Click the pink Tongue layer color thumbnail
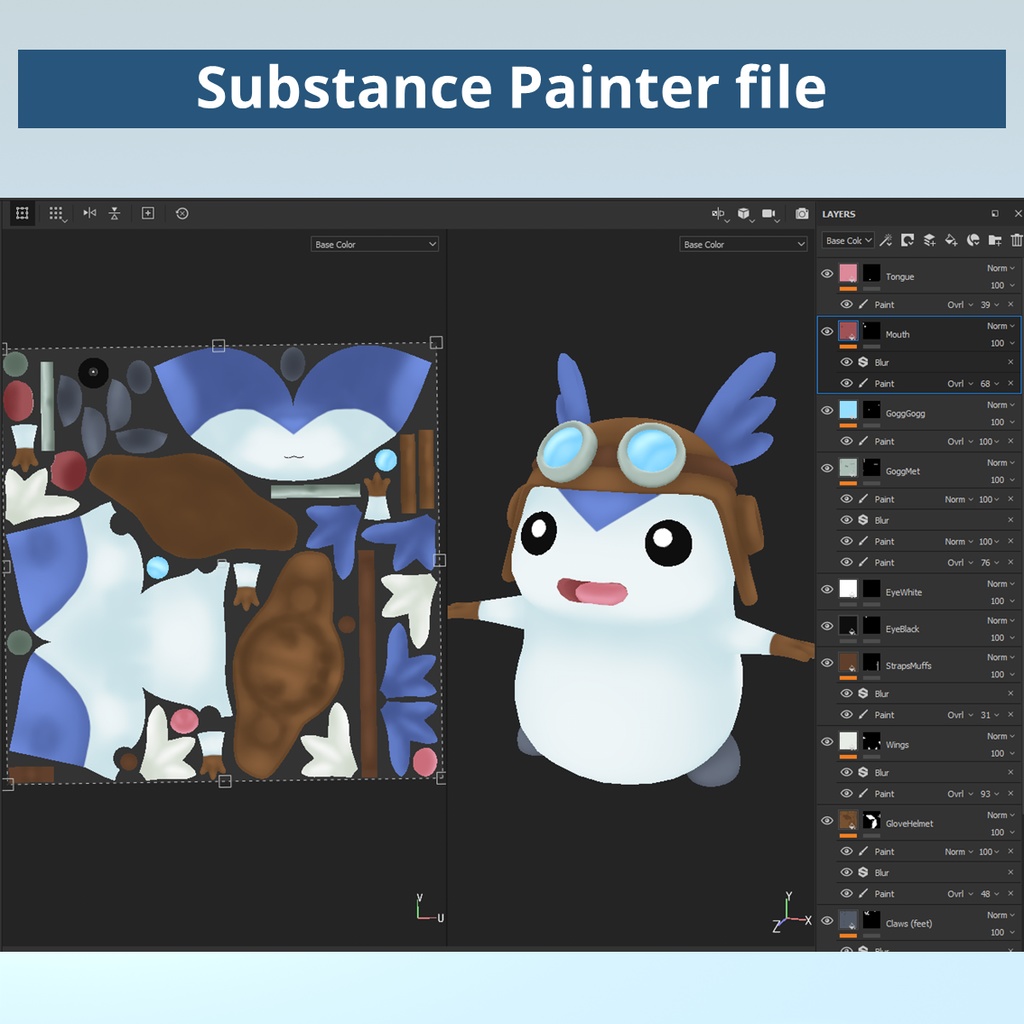Viewport: 1024px width, 1024px height. 848,273
